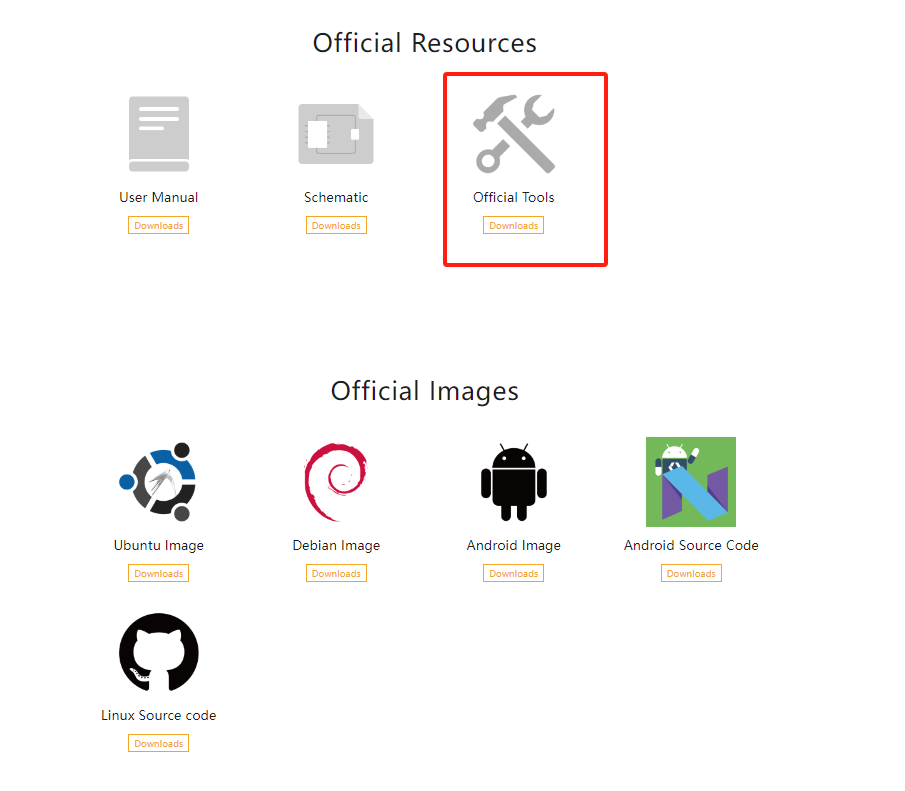
Task: Click the GitHub octocat Linux Source icon
Action: point(159,652)
